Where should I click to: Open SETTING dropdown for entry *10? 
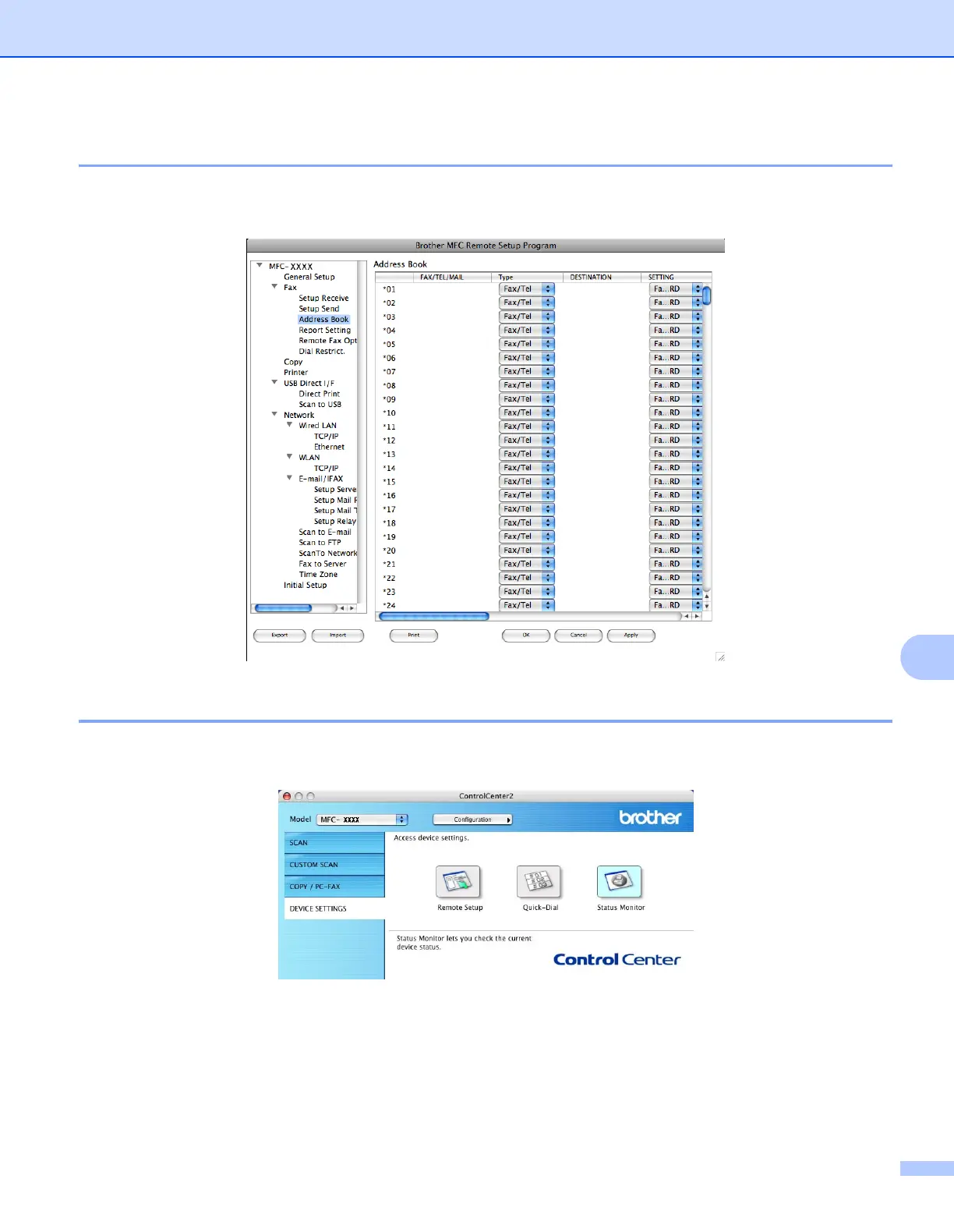(x=676, y=412)
